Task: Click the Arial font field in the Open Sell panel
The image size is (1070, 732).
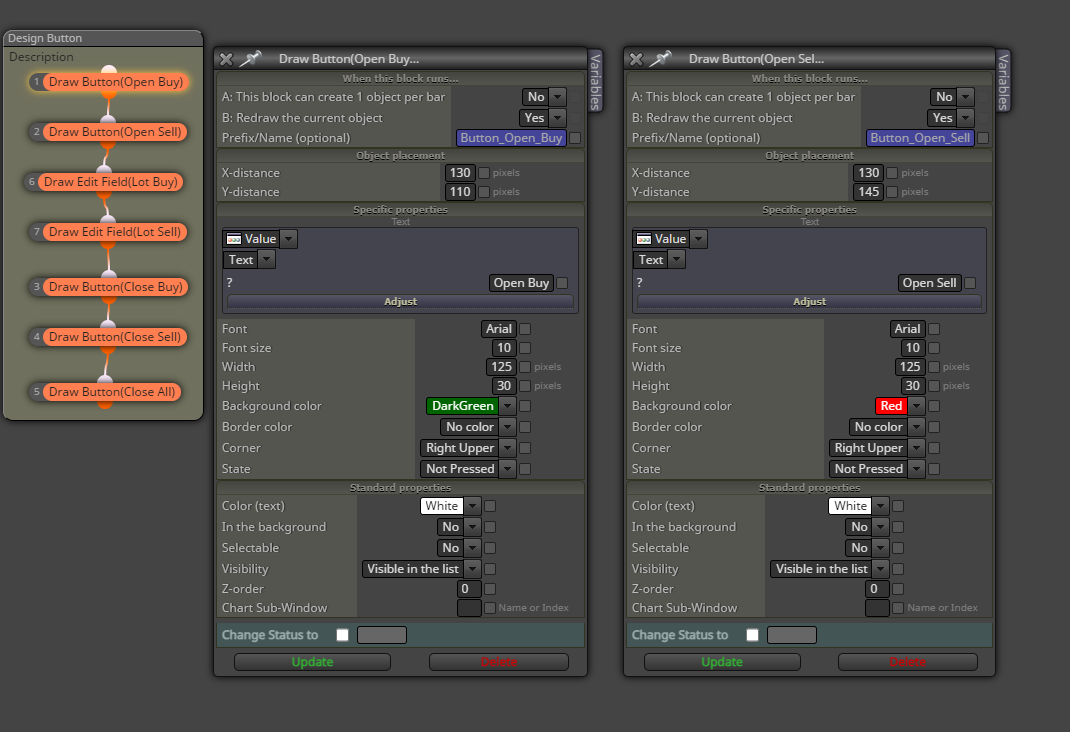Action: [908, 329]
